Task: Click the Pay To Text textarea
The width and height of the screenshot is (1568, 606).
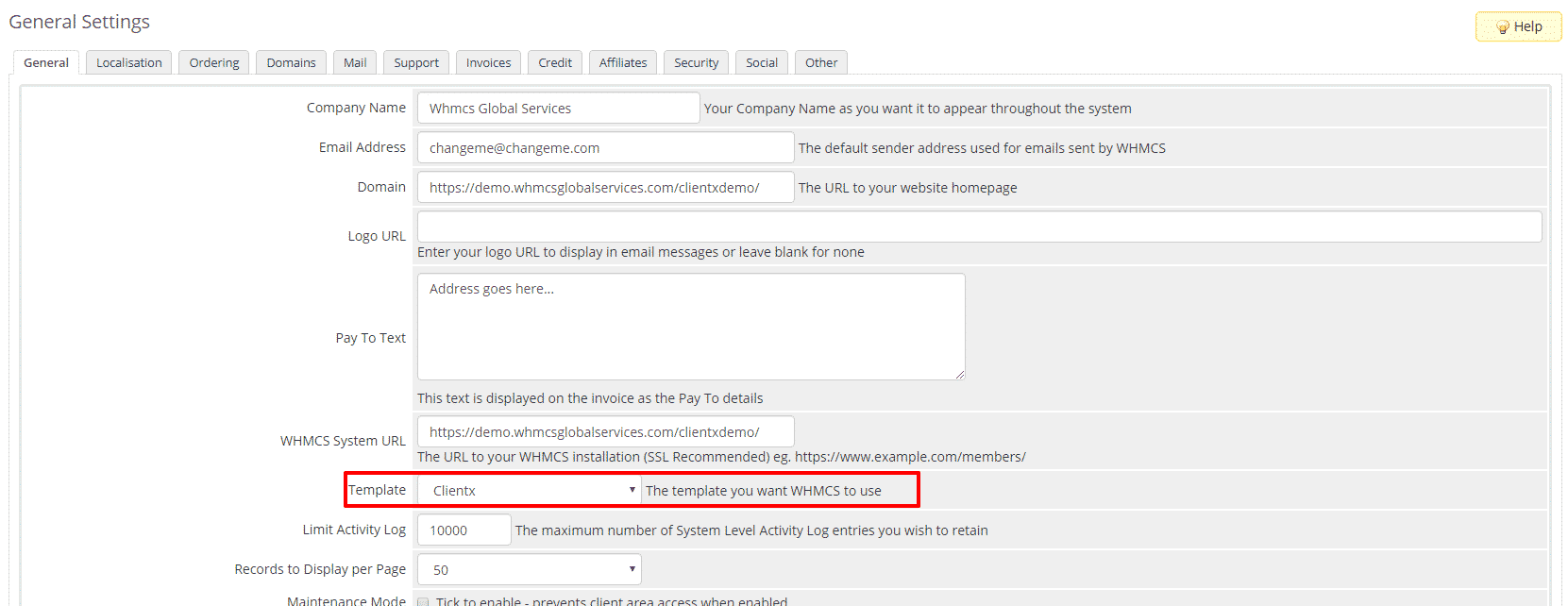Action: pos(691,328)
